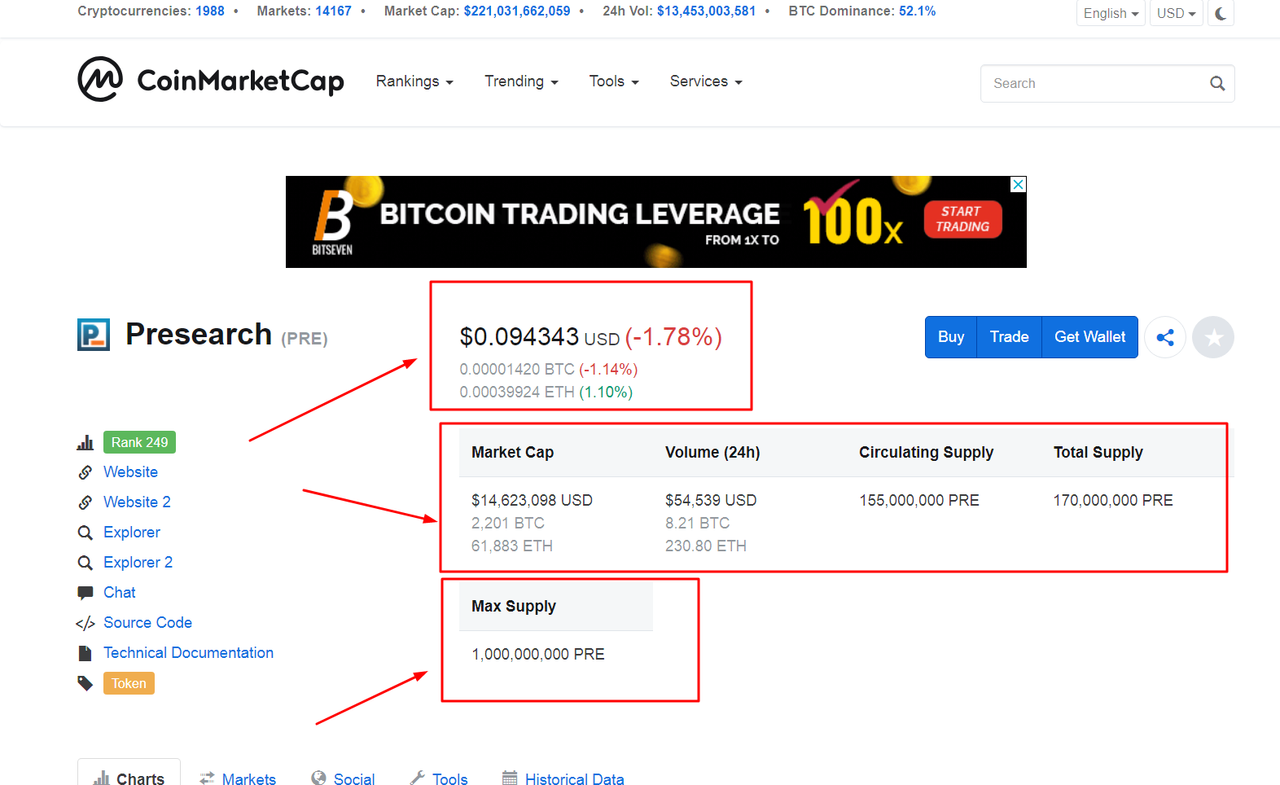The height and width of the screenshot is (785, 1280).
Task: Click the $14,623,098 USD market cap value
Action: (x=532, y=500)
